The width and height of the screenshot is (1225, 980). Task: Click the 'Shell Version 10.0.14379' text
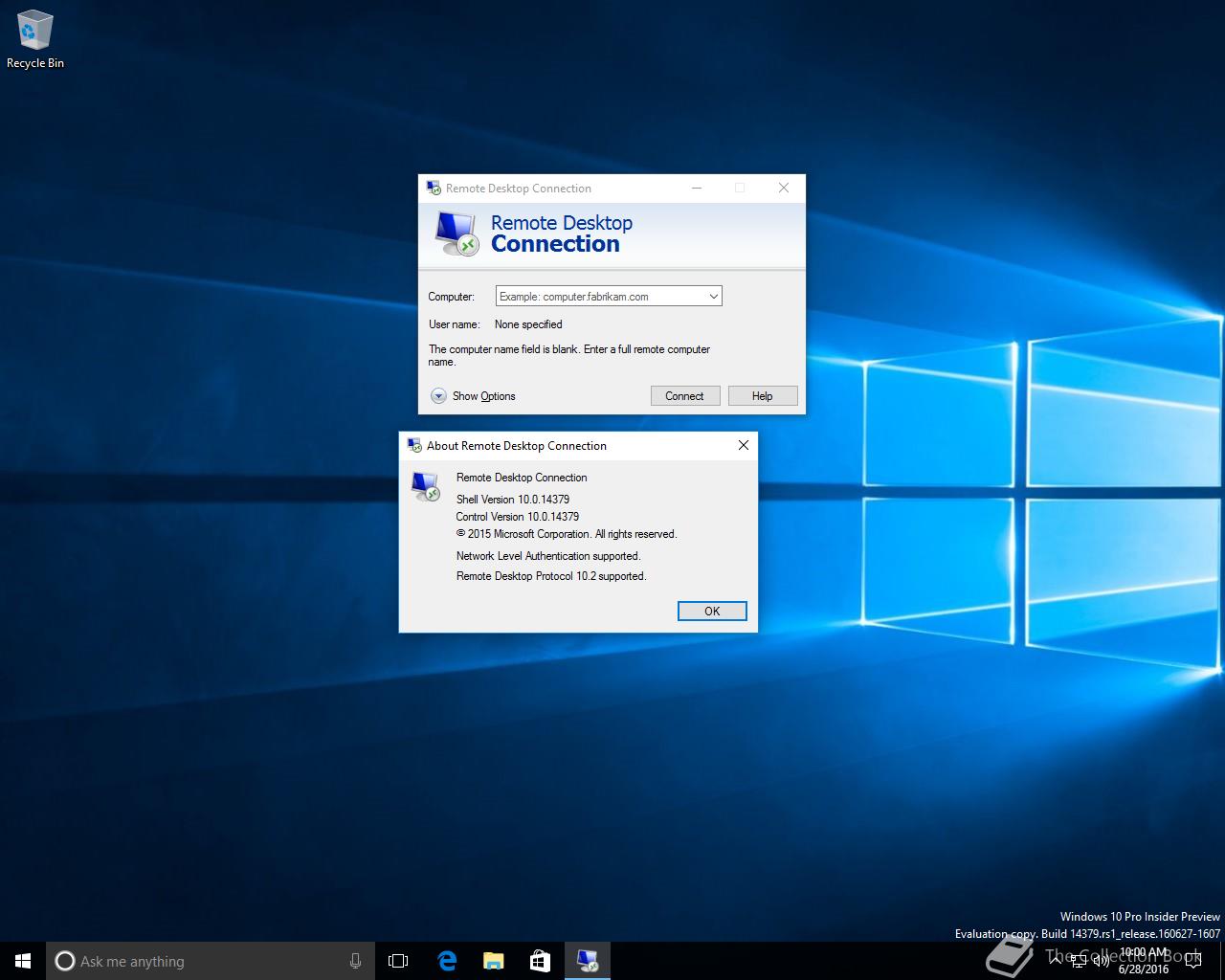pyautogui.click(x=513, y=500)
